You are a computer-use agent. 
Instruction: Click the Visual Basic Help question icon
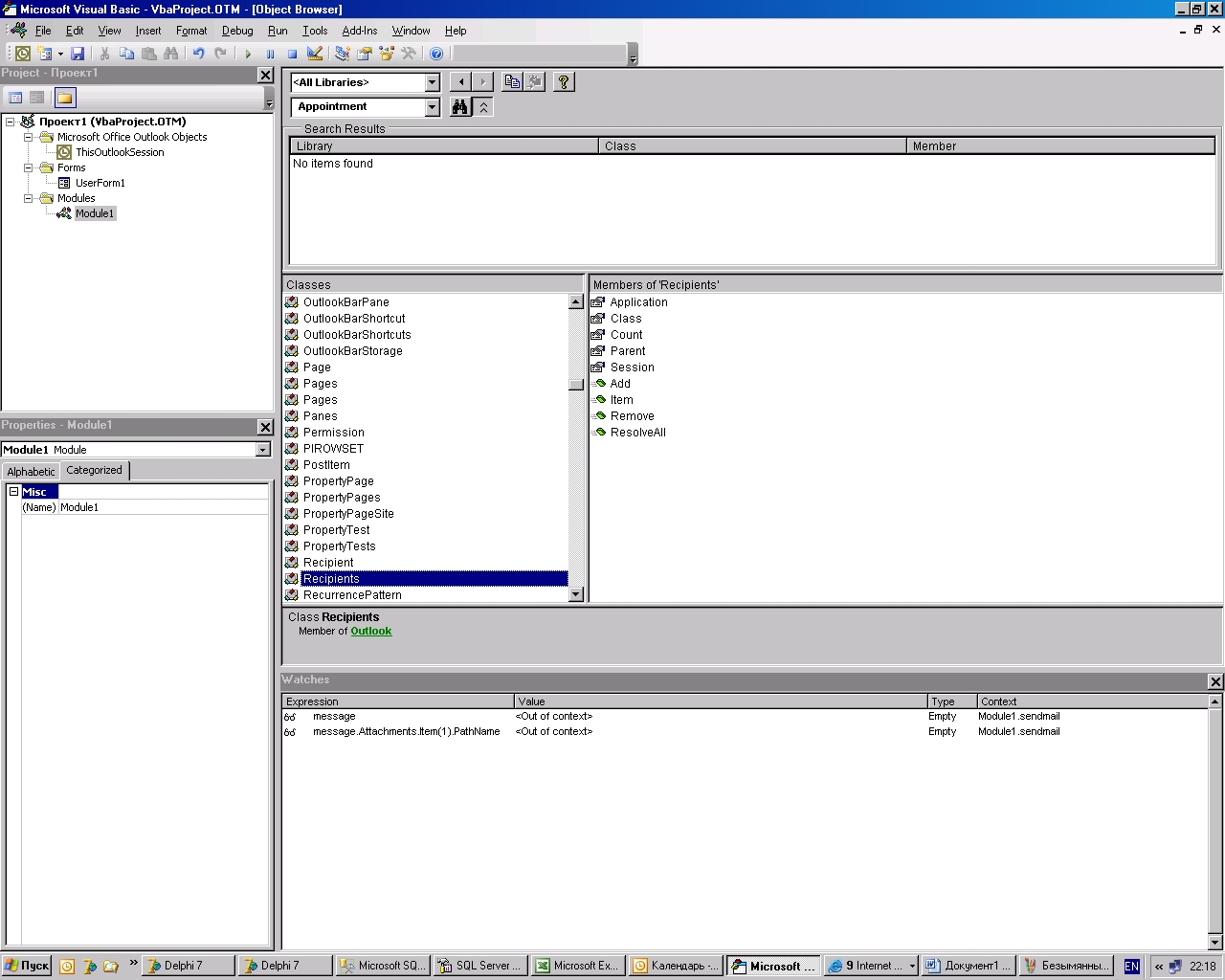(x=436, y=54)
